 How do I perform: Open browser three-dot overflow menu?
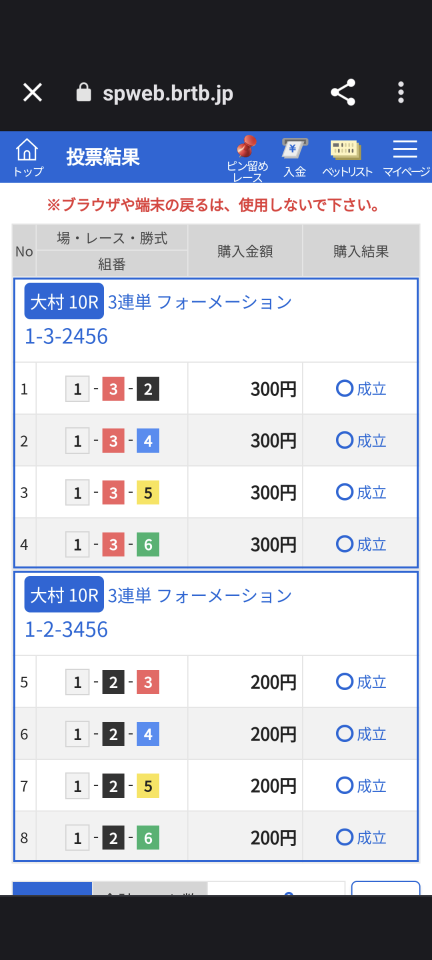tap(401, 92)
